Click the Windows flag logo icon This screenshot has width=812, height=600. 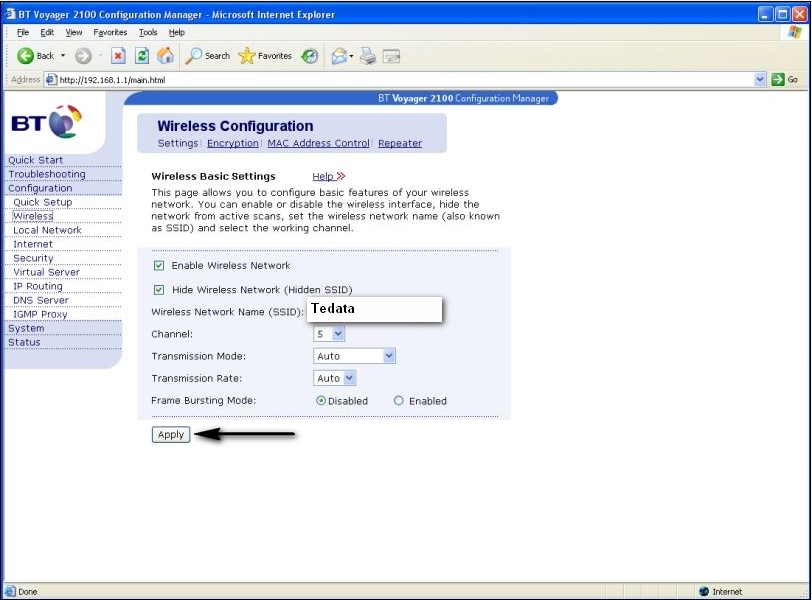(794, 32)
